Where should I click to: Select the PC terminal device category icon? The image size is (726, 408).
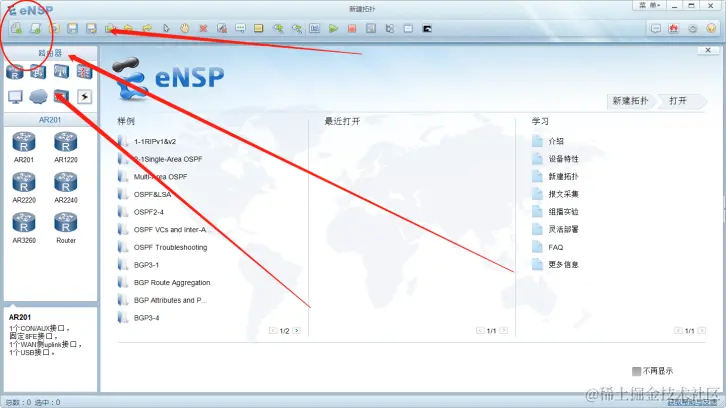coord(15,97)
